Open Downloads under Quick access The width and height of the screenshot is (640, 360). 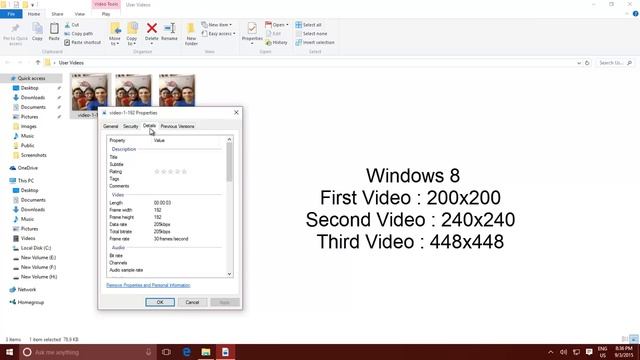tap(33, 98)
